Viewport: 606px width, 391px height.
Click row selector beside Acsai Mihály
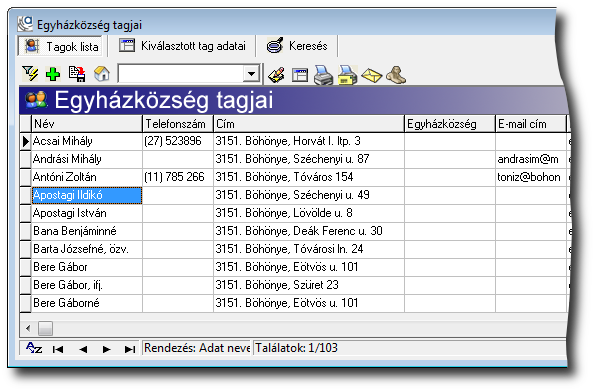click(x=26, y=141)
